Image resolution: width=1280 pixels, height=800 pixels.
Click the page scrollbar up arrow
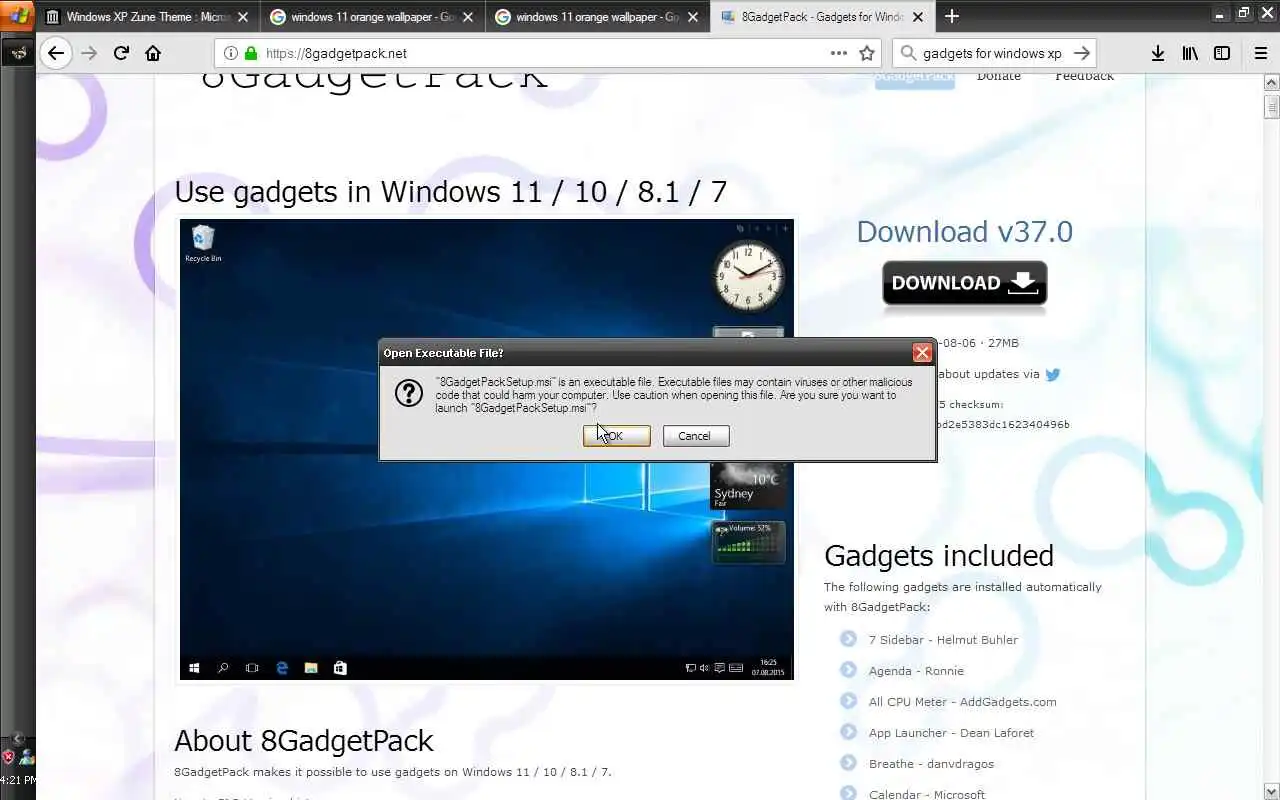pos(1271,84)
